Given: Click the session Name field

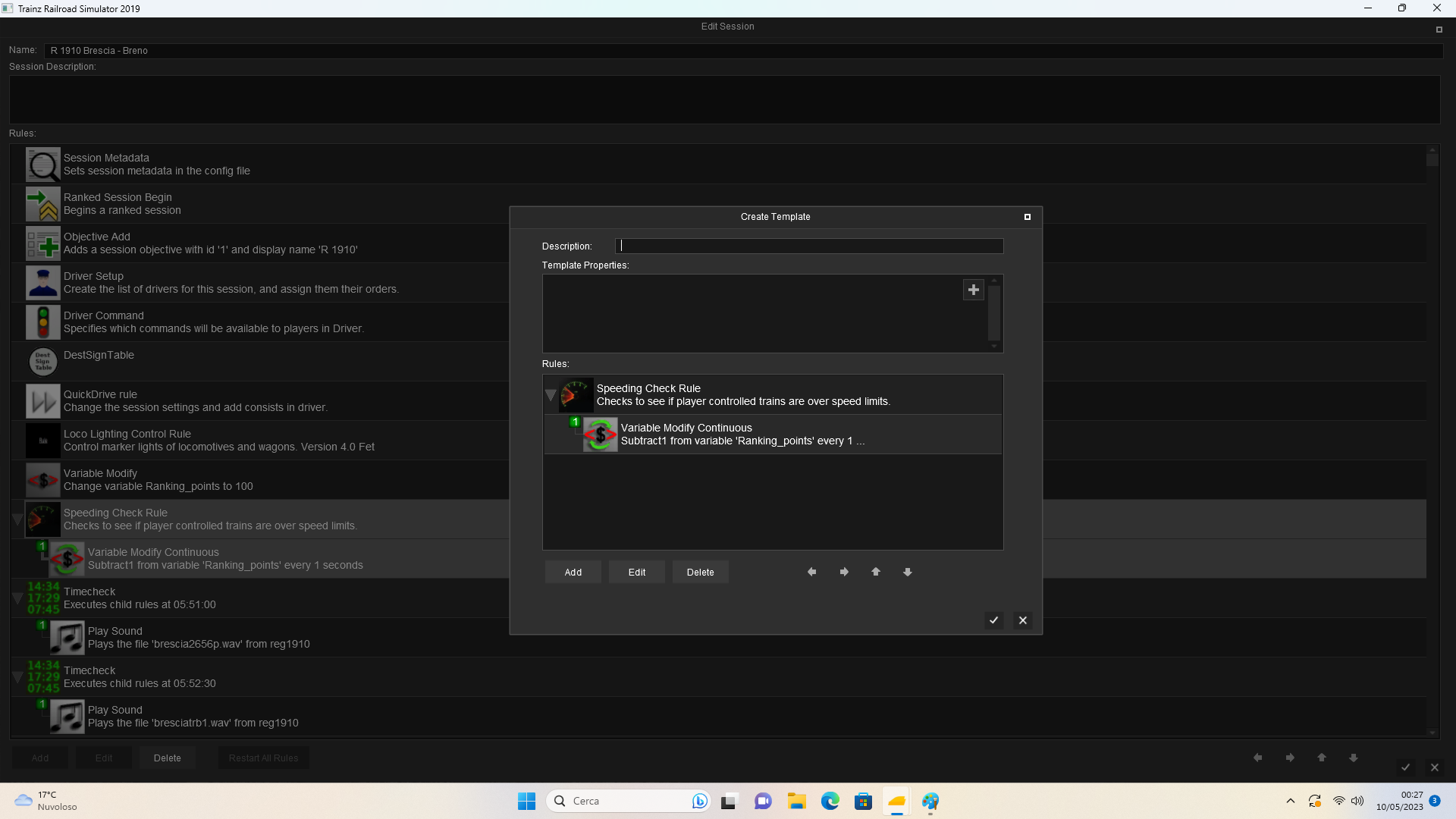Looking at the screenshot, I should pos(743,51).
